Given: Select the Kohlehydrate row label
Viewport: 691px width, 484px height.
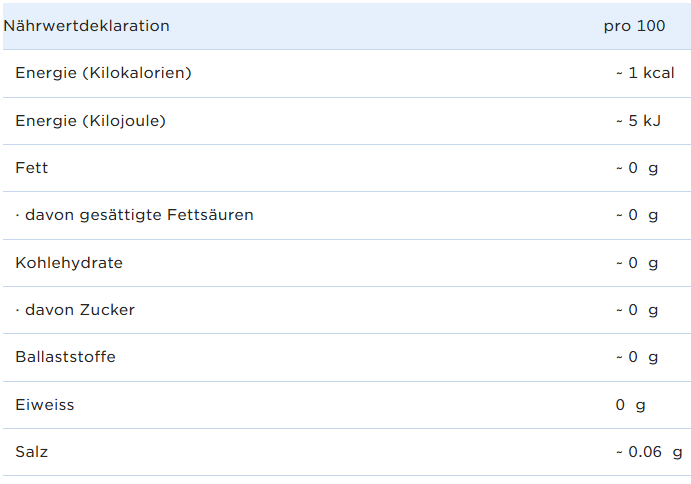Looking at the screenshot, I should click(x=69, y=263).
